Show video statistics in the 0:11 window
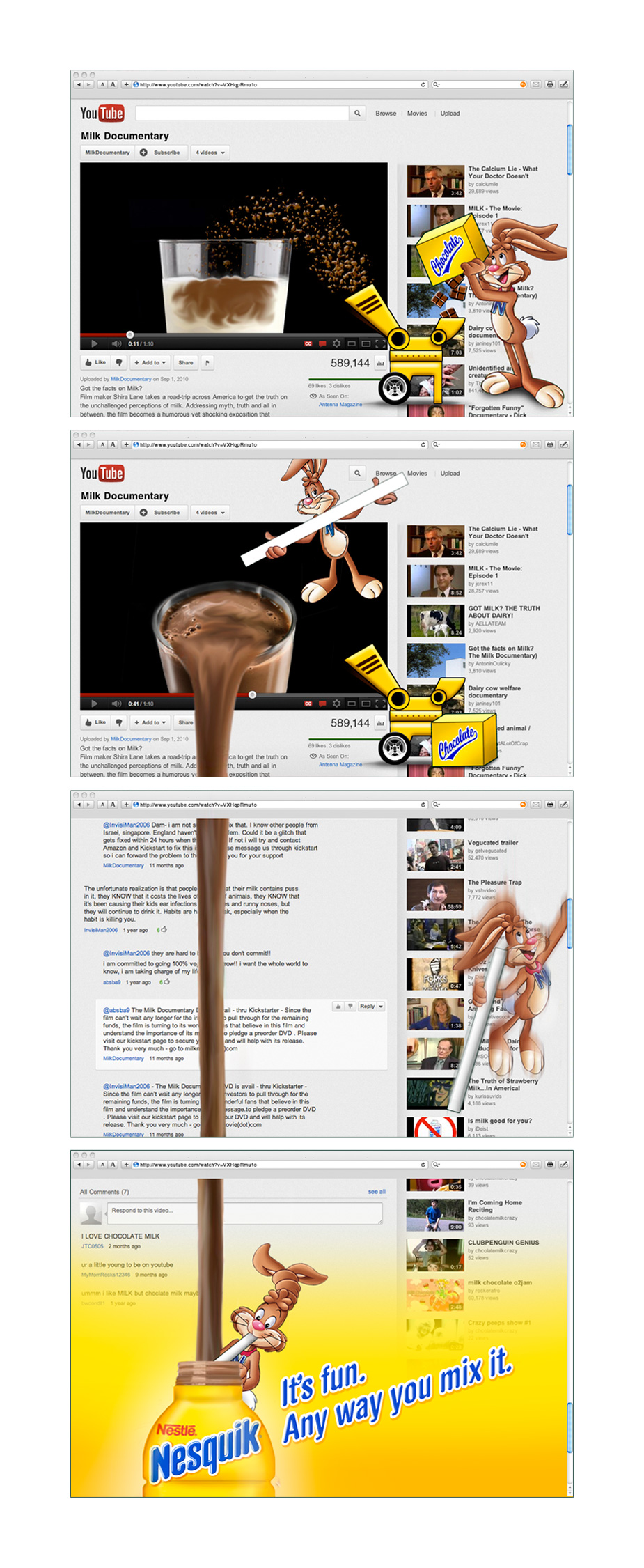The height and width of the screenshot is (1568, 644). [x=380, y=363]
